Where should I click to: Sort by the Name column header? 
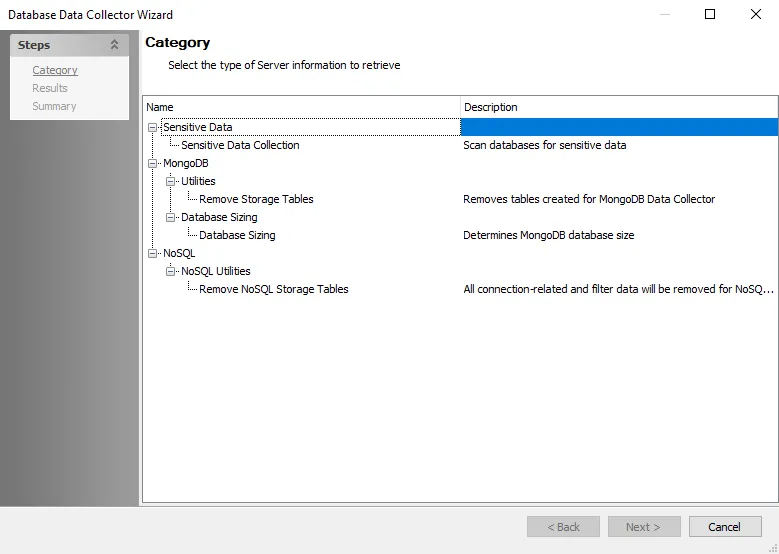coord(302,107)
